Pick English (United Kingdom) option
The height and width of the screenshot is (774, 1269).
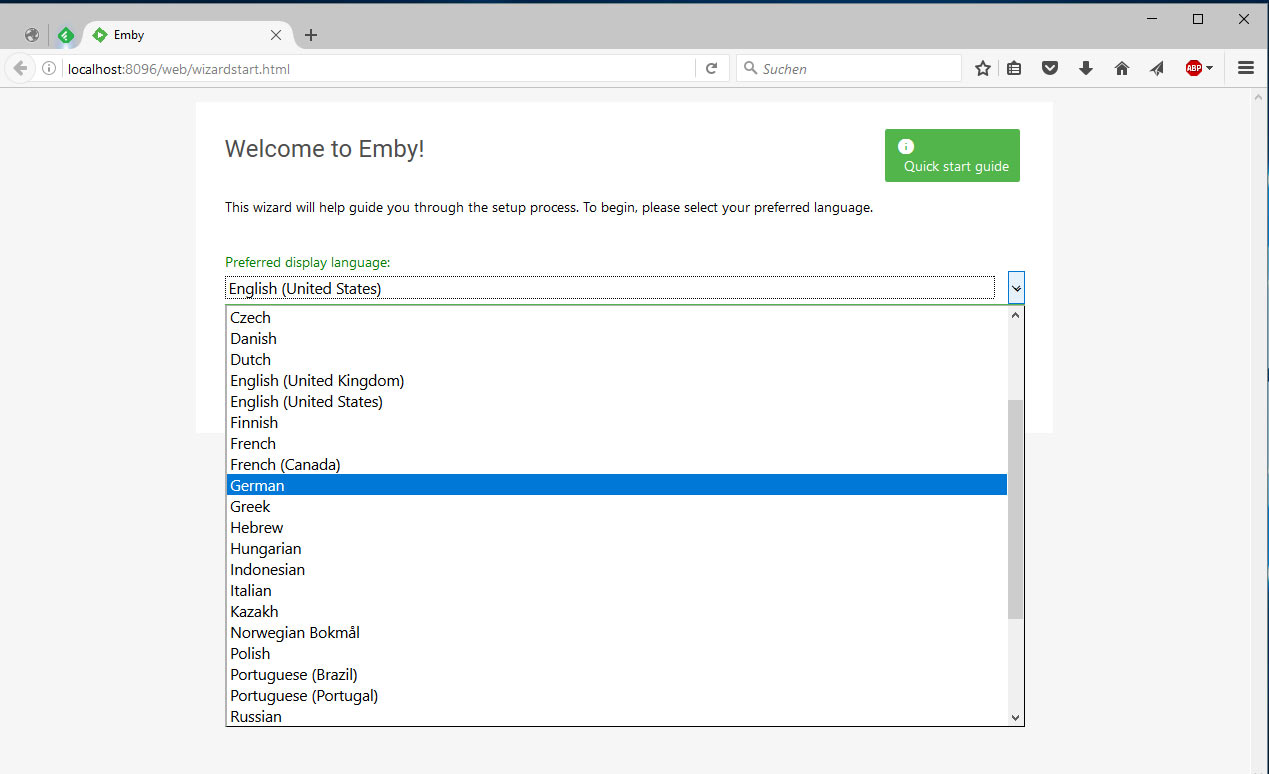(x=617, y=380)
